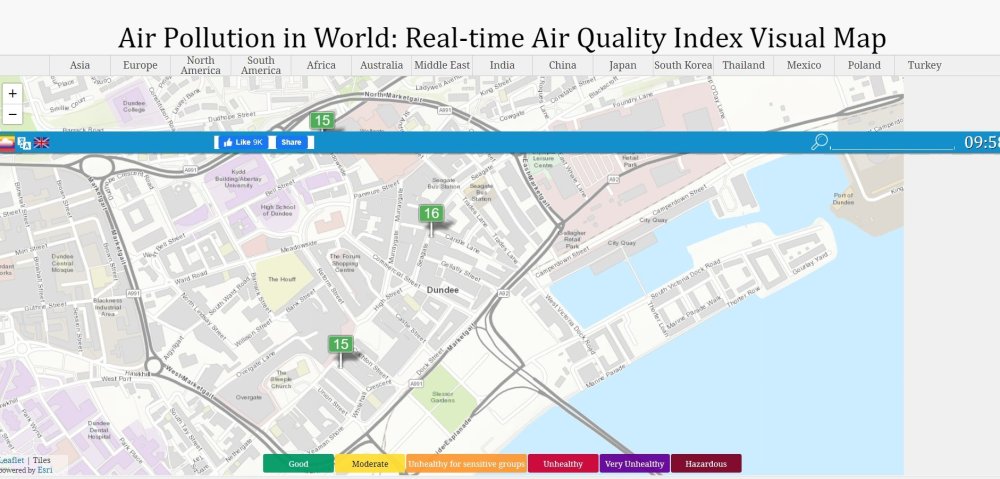Viewport: 1000px width, 479px height.
Task: Open the AQI site logo icon
Action: pyautogui.click(x=6, y=143)
